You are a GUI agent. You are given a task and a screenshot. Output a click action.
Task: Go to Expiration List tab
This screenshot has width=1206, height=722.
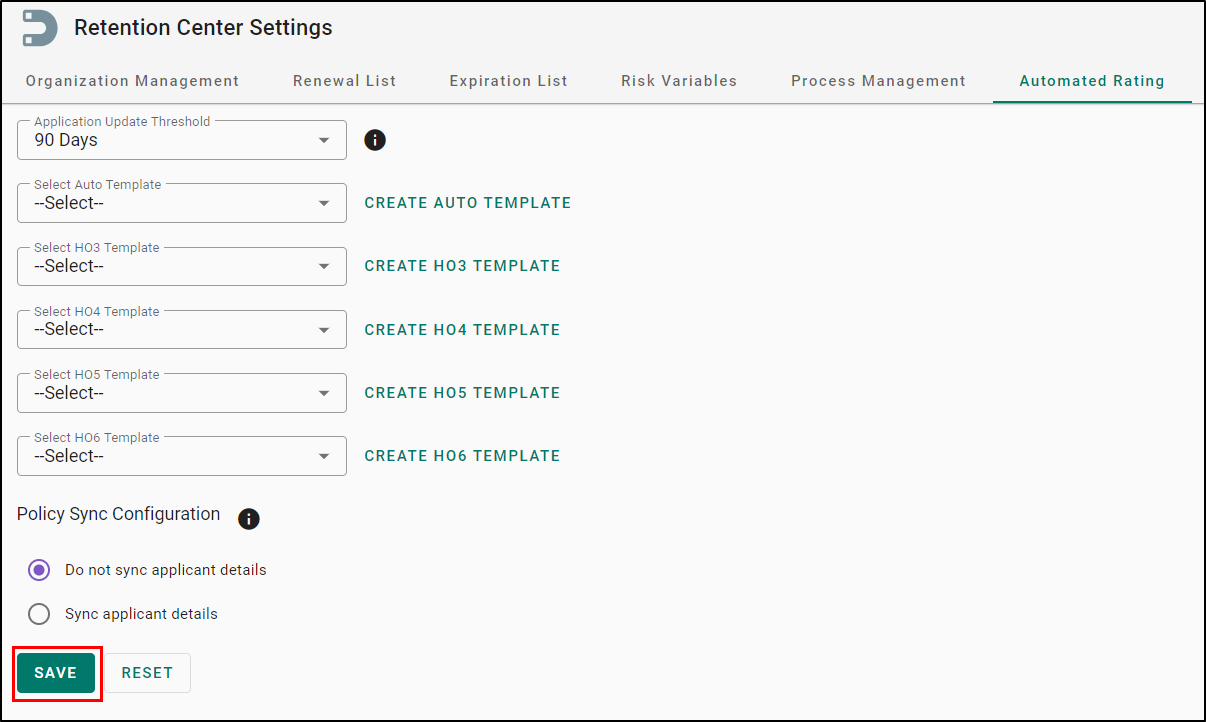click(508, 81)
